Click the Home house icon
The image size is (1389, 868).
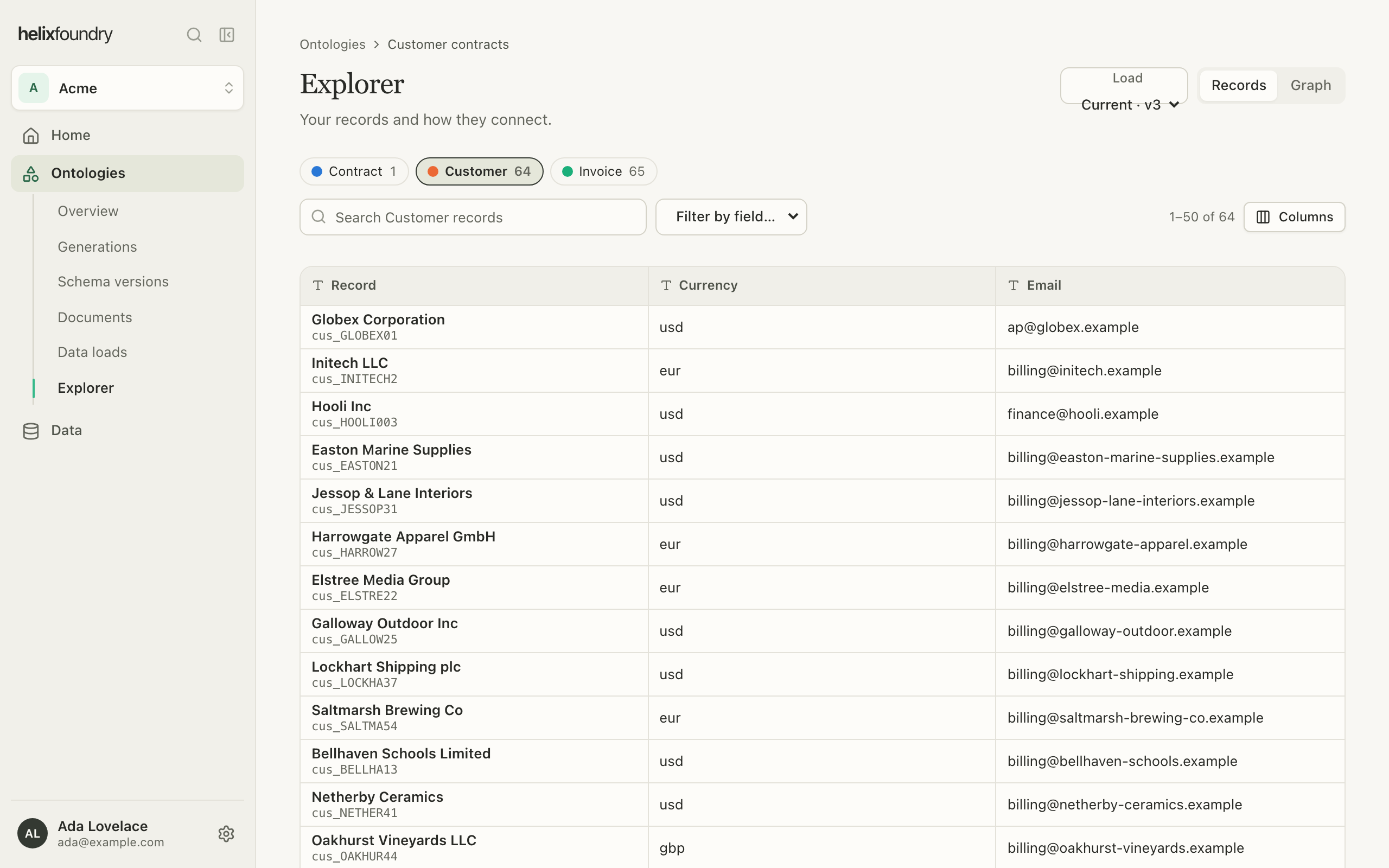[x=31, y=136]
